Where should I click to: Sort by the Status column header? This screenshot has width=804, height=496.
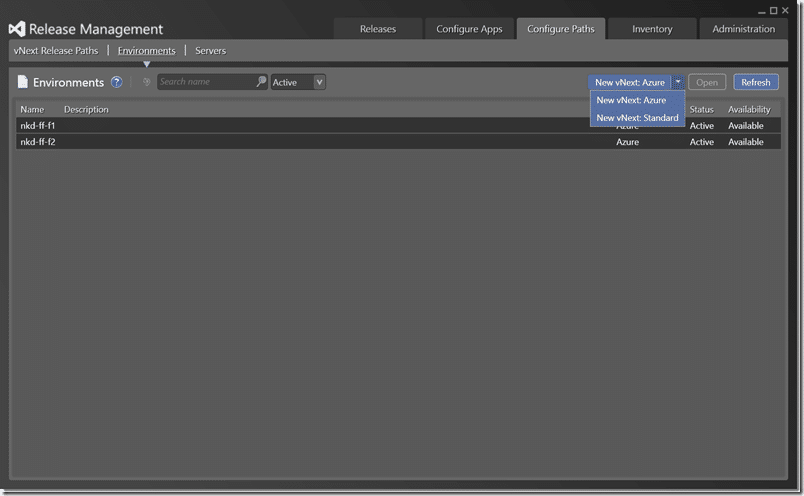click(701, 109)
